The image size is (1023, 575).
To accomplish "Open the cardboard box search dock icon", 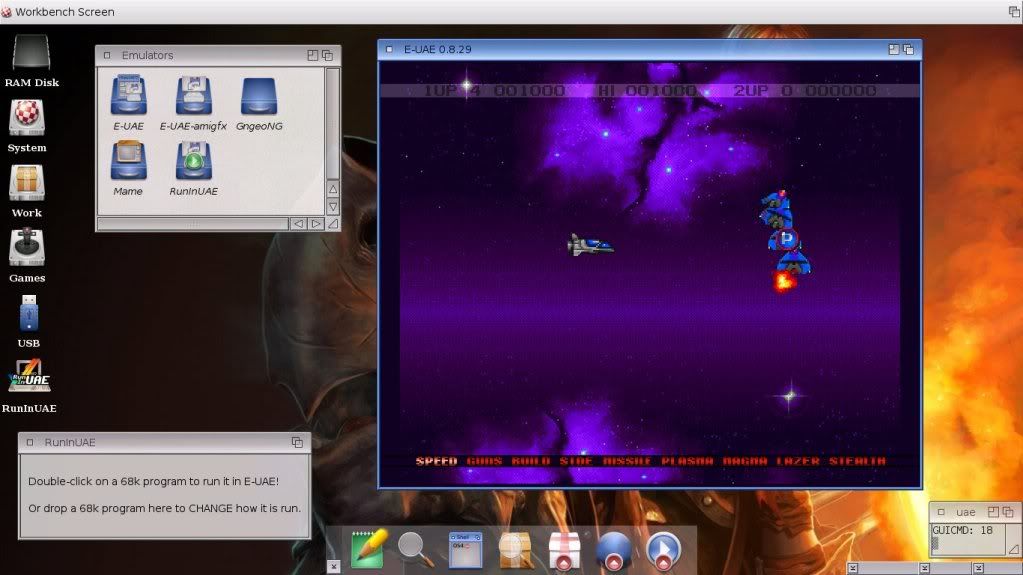I will pos(515,550).
